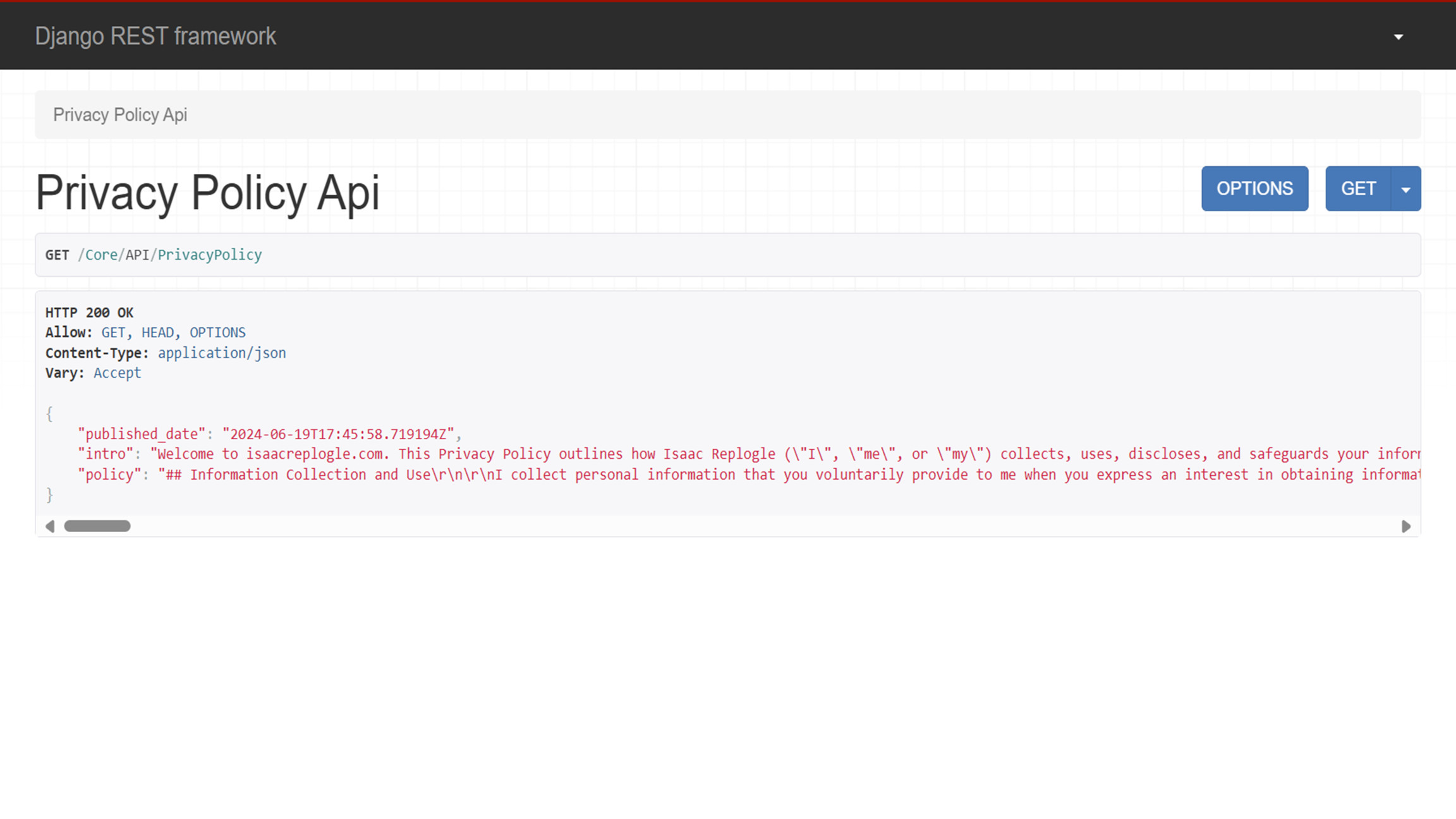Click the "published_date" key
The height and width of the screenshot is (819, 1456).
click(142, 434)
